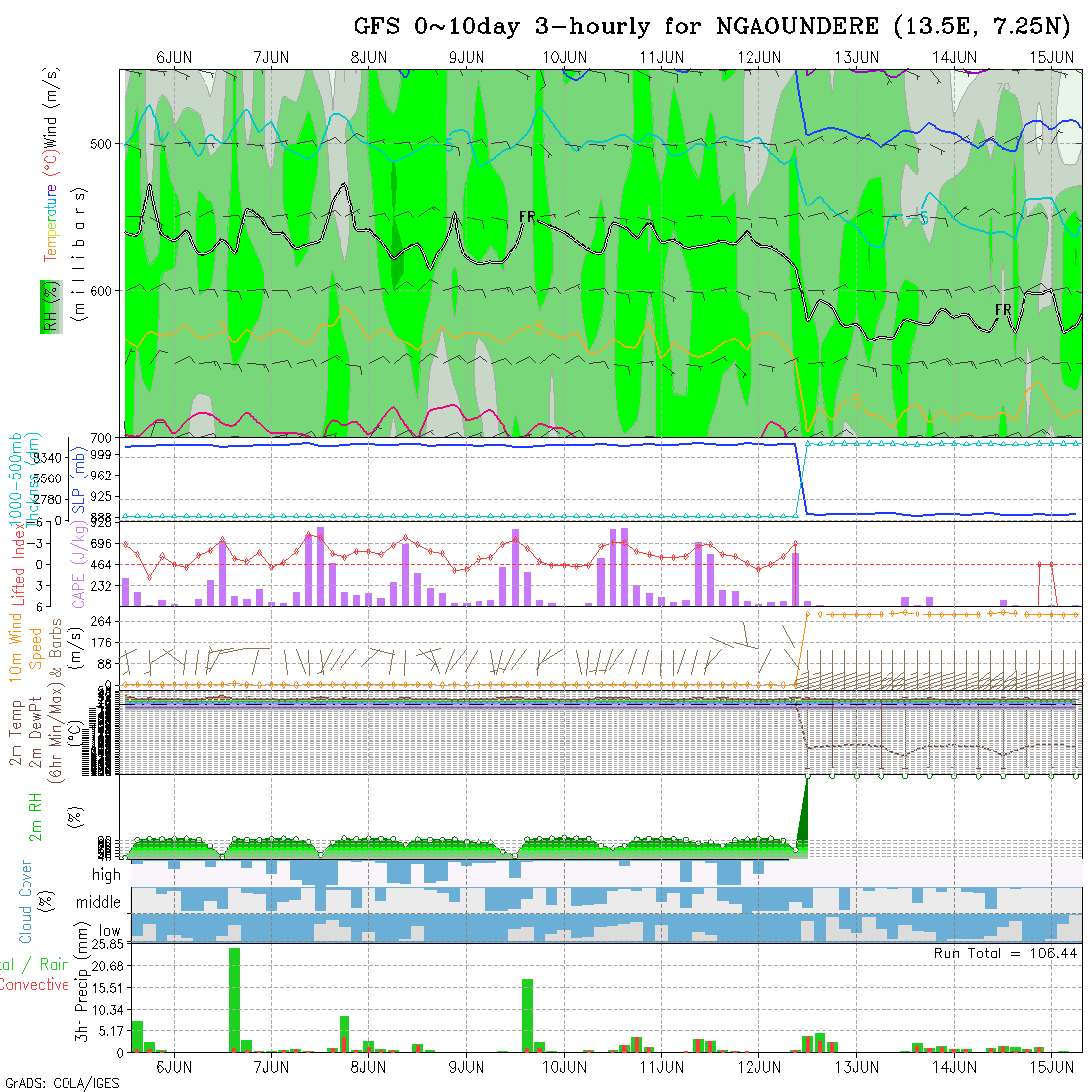
Task: Click the 600 millibar pressure axis tick
Action: (x=104, y=291)
